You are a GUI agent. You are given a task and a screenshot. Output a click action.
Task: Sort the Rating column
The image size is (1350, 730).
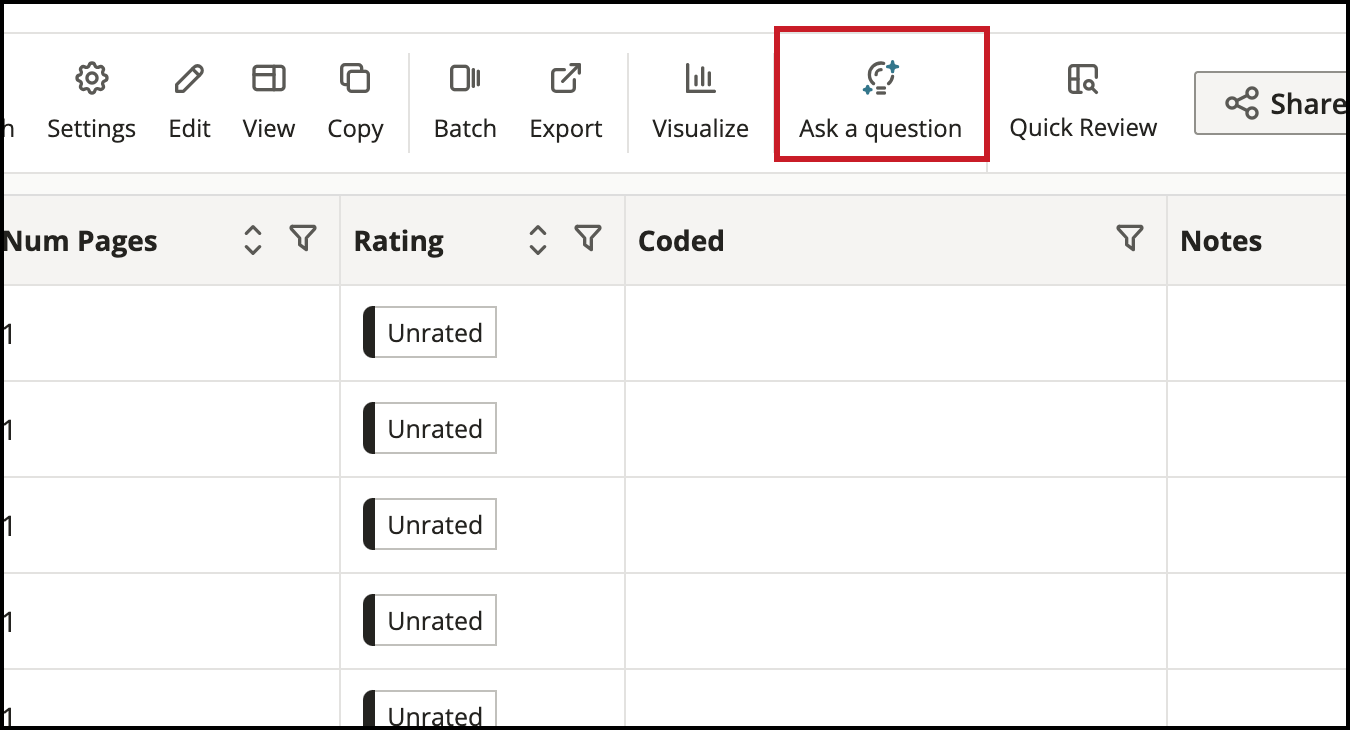[538, 239]
